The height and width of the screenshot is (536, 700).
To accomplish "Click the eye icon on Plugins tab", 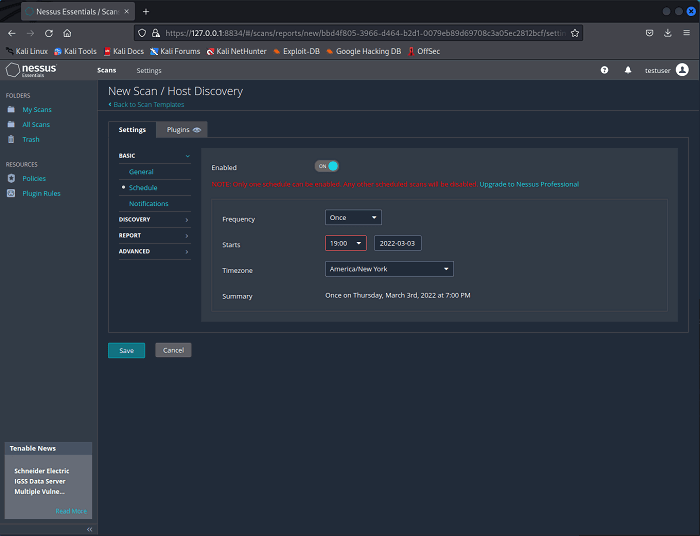I will click(197, 130).
